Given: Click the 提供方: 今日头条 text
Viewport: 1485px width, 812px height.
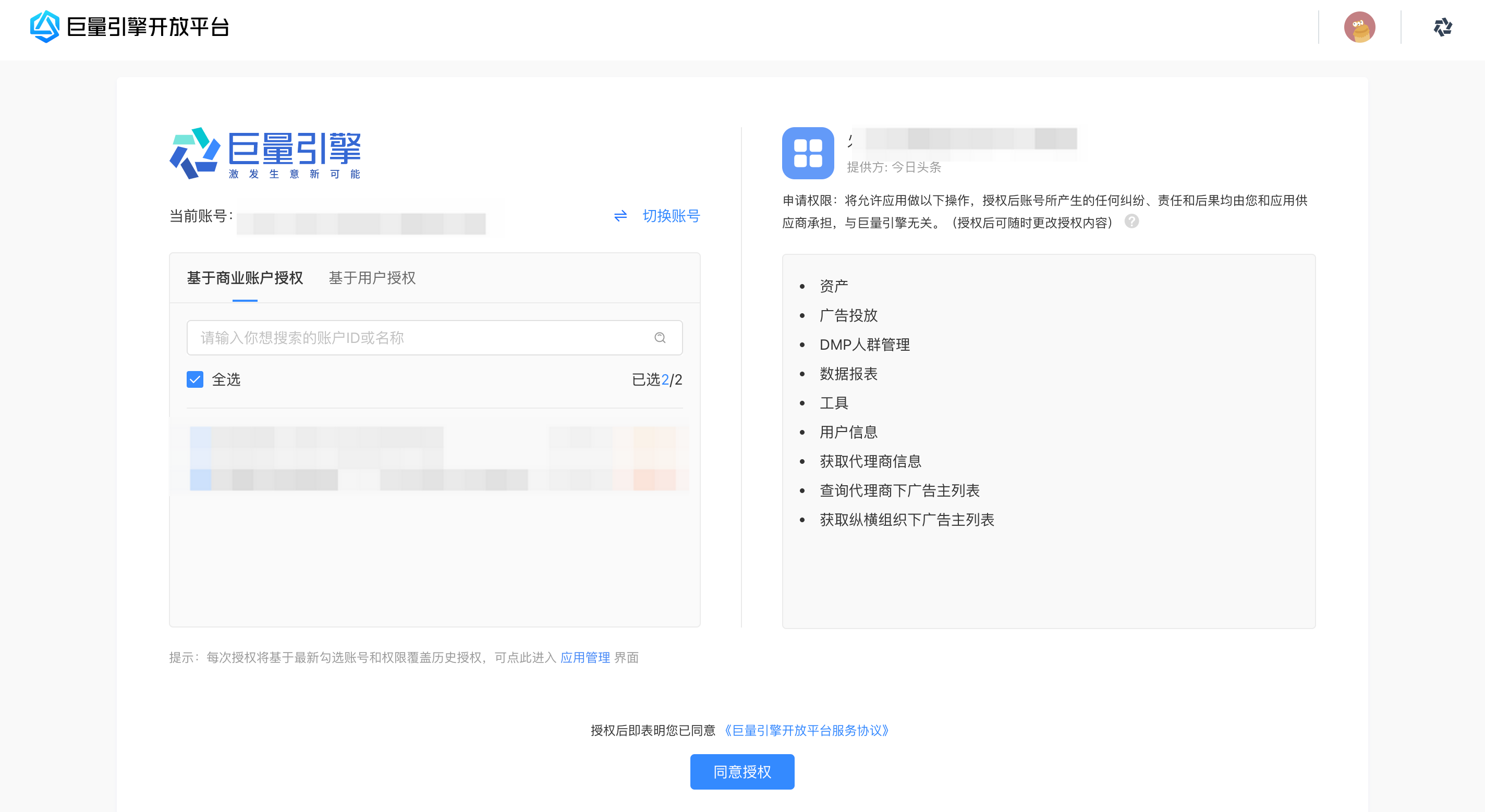Looking at the screenshot, I should 894,167.
